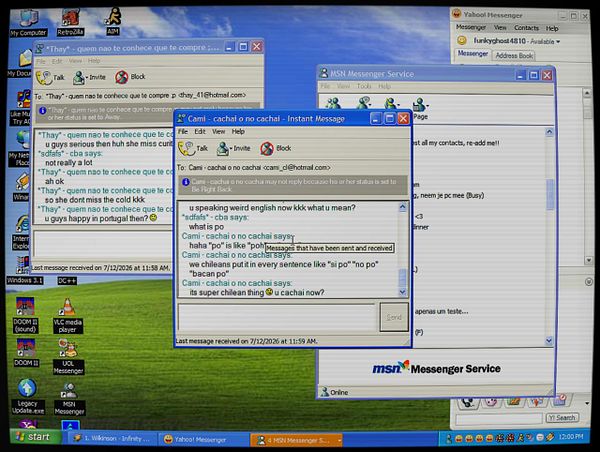Open Tools menu in MSN Messenger Service

(364, 86)
